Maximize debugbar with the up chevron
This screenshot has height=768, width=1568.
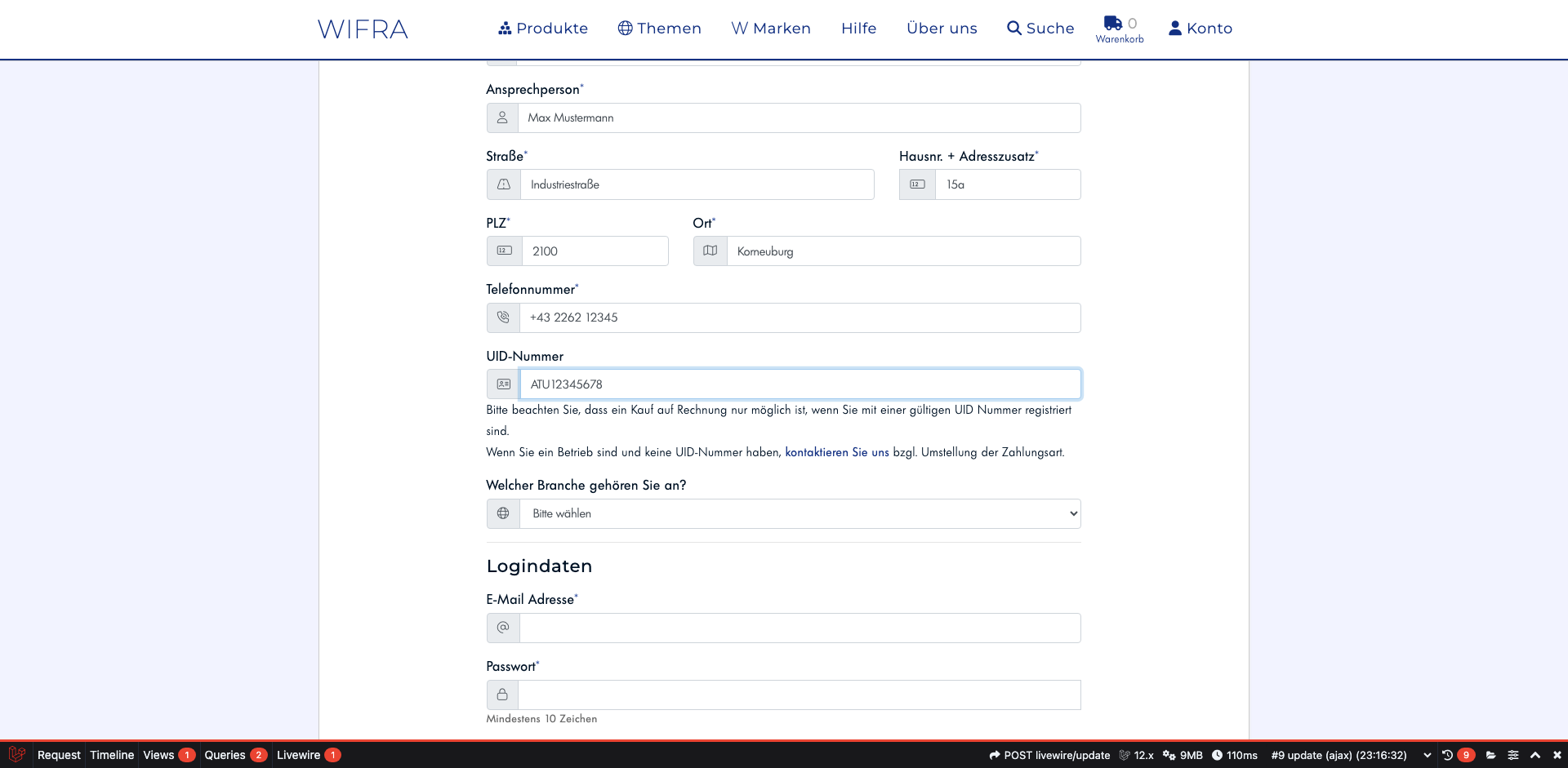click(1535, 755)
